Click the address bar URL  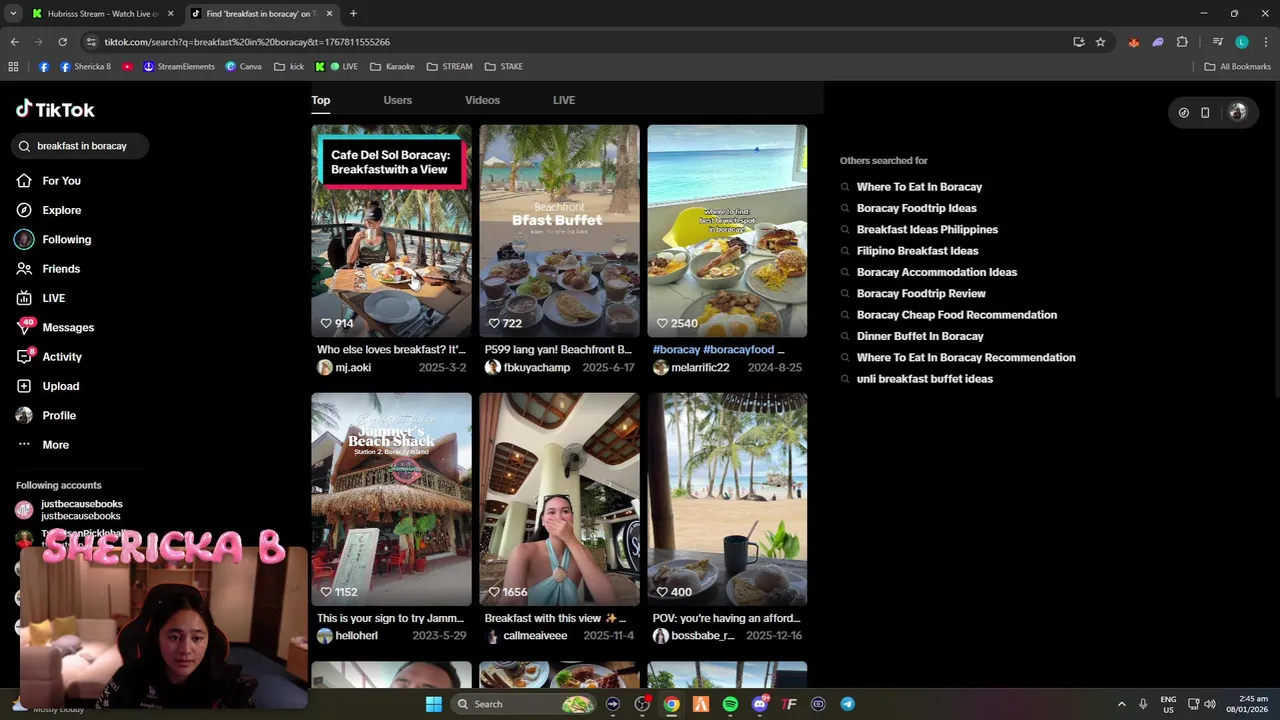point(247,42)
